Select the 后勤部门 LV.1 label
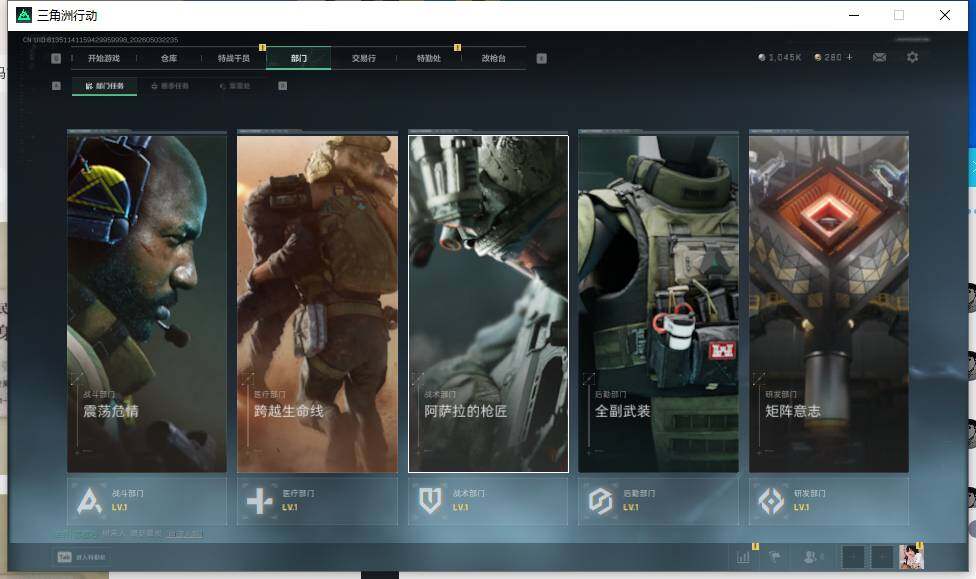 (x=631, y=507)
